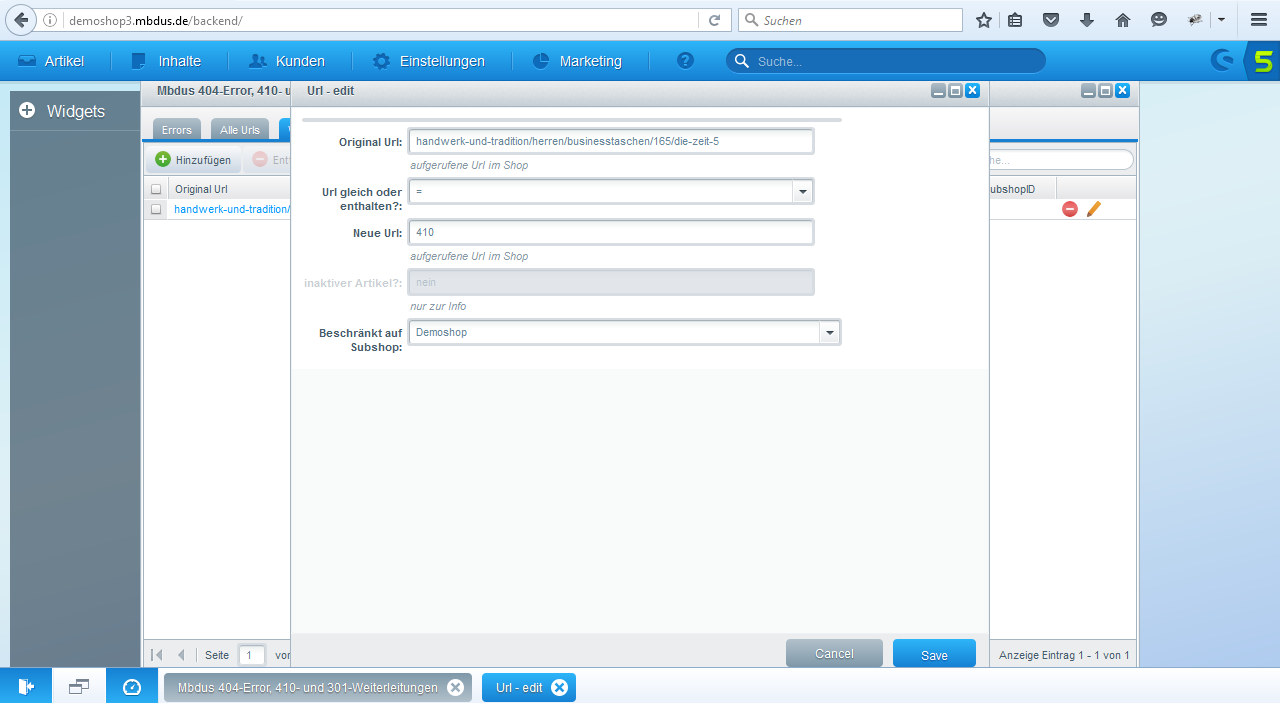The width and height of the screenshot is (1280, 703).
Task: Click the window overview icon in the bottom taskbar
Action: [78, 686]
